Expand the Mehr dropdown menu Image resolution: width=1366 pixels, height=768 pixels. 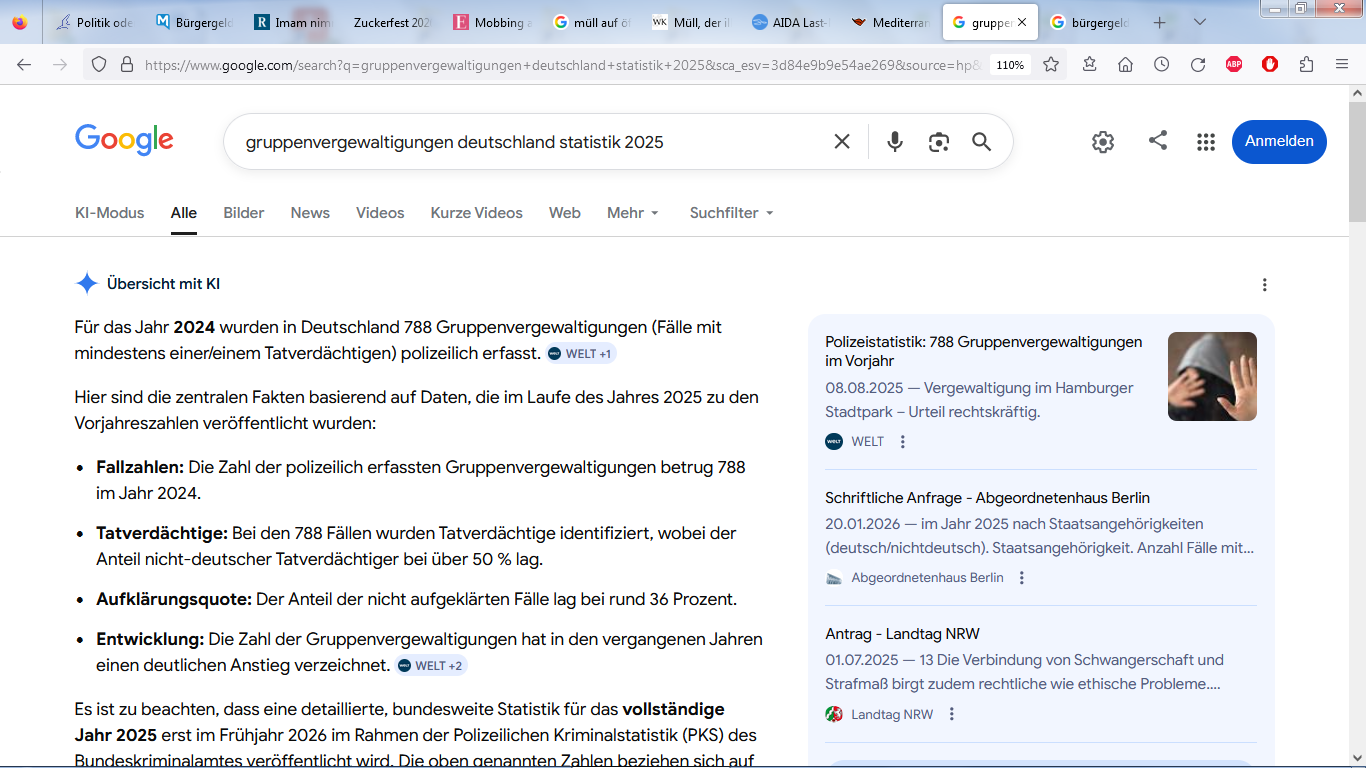click(x=633, y=213)
